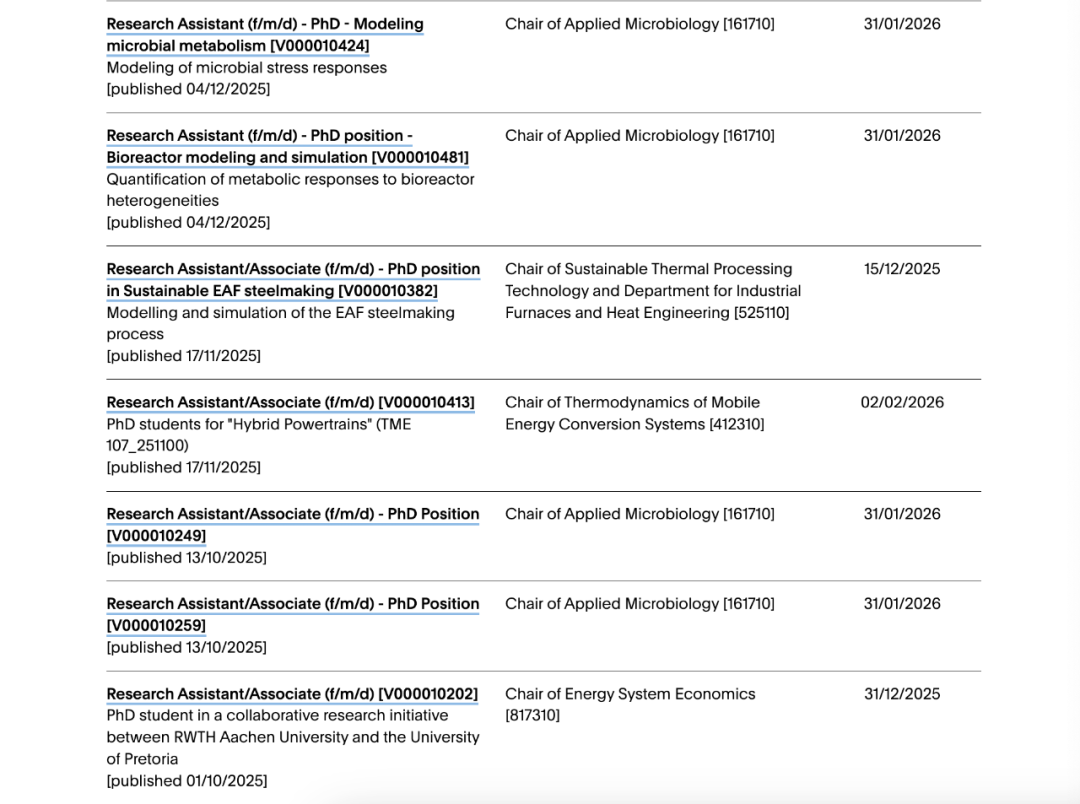Viewport: 1080px width, 804px height.
Task: Click the Chair of Energy System Economics text
Action: click(x=630, y=693)
